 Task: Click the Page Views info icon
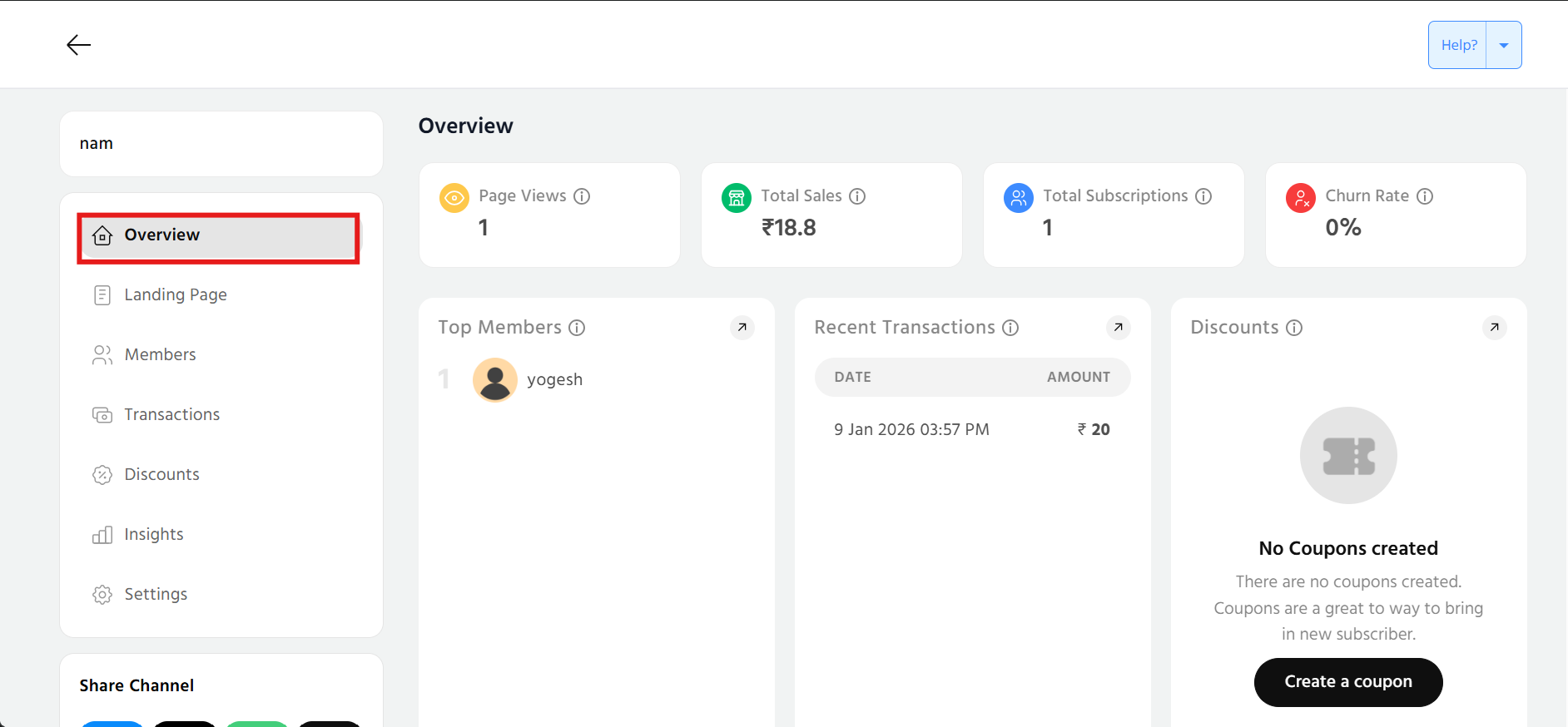[582, 196]
